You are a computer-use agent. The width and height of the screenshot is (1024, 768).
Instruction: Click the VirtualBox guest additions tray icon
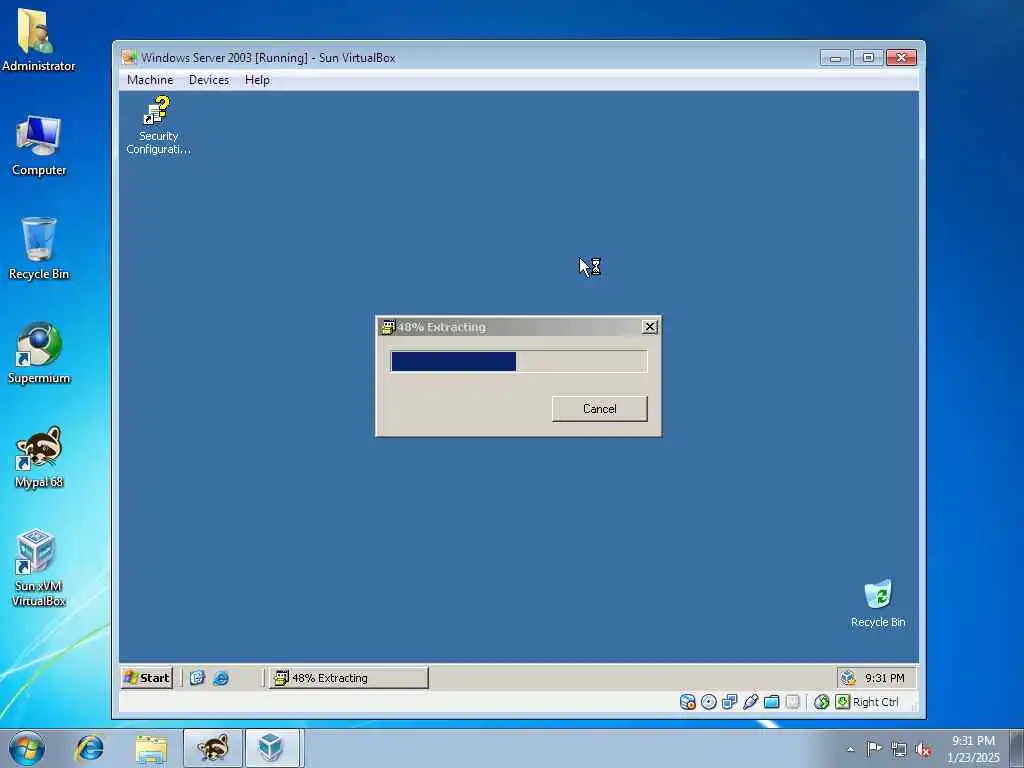(x=848, y=678)
